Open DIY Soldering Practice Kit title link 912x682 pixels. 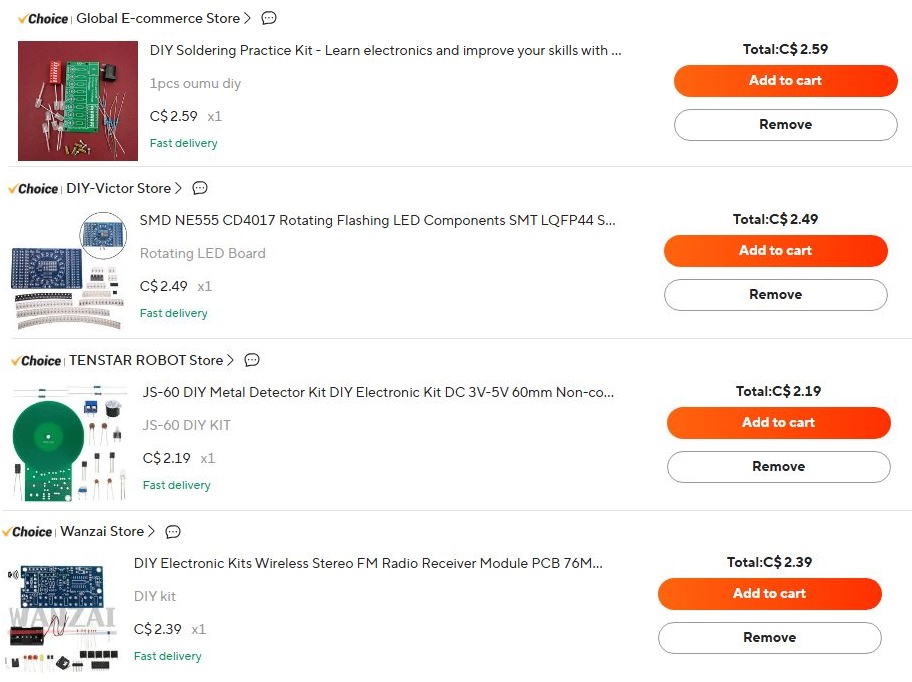[x=385, y=50]
